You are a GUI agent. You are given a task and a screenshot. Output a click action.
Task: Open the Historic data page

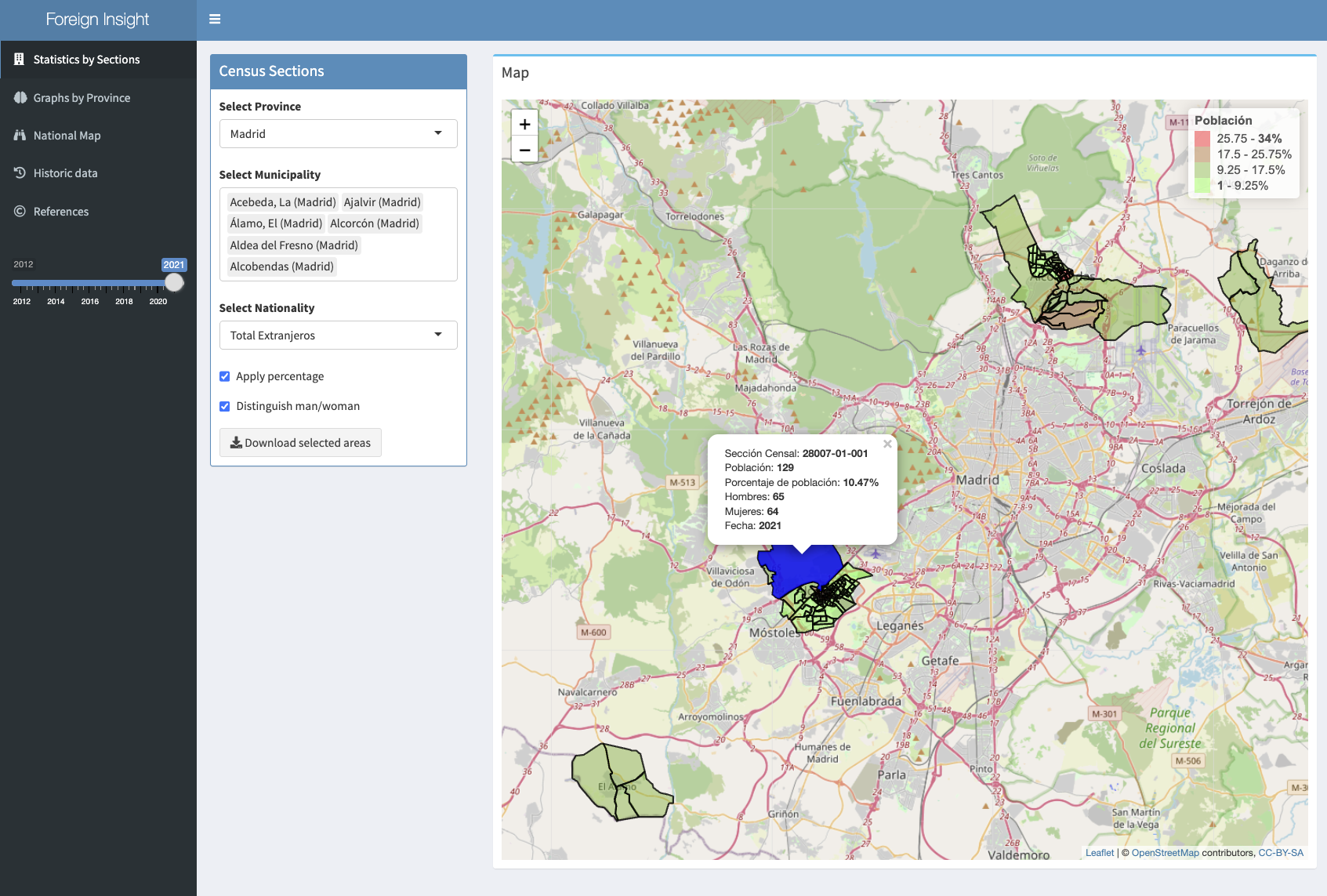(98, 173)
